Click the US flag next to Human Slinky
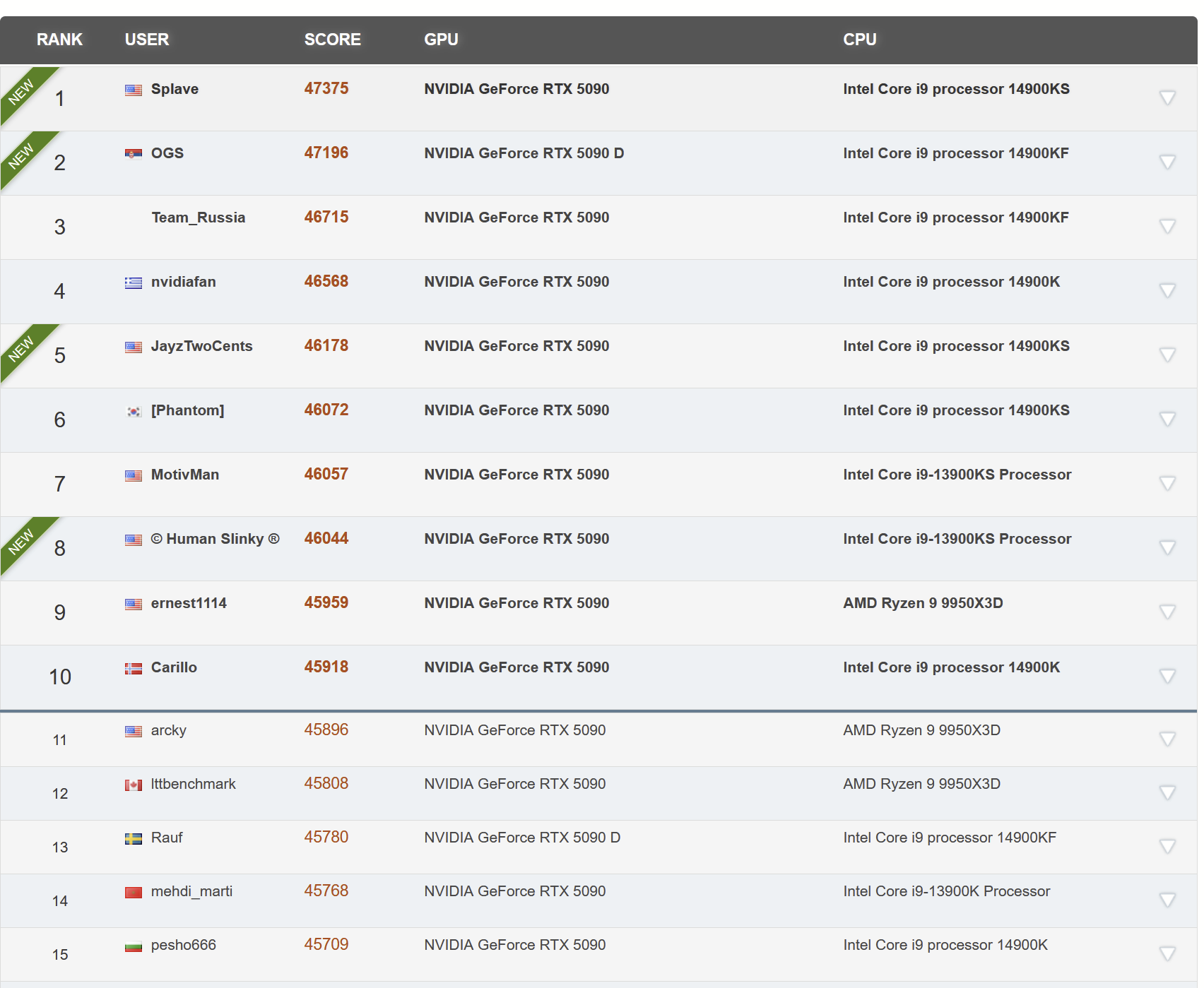Image resolution: width=1204 pixels, height=988 pixels. click(x=134, y=540)
